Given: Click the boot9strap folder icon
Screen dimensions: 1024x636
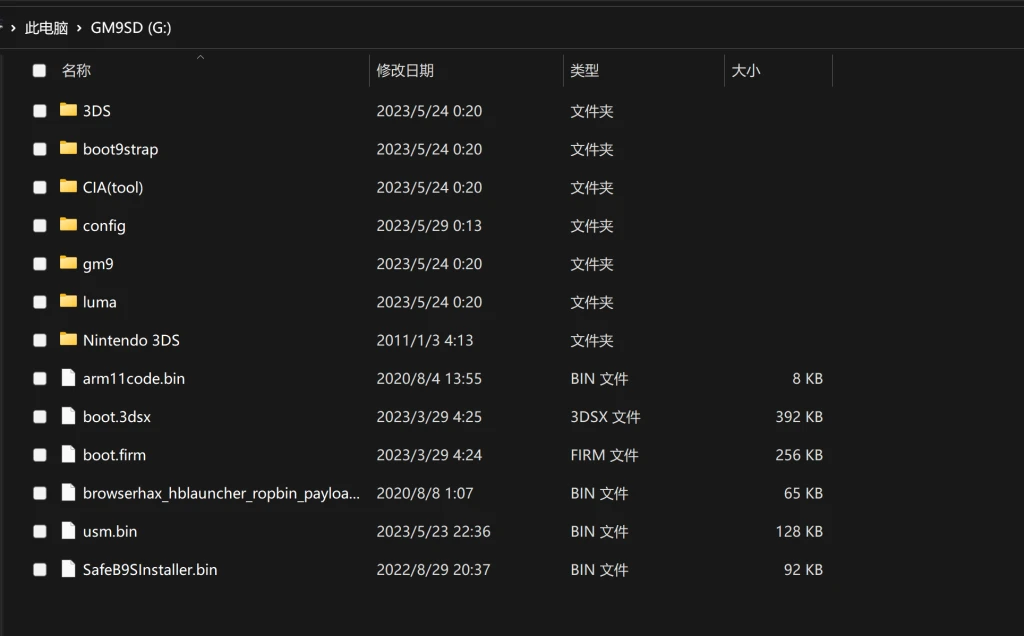Looking at the screenshot, I should (x=68, y=148).
